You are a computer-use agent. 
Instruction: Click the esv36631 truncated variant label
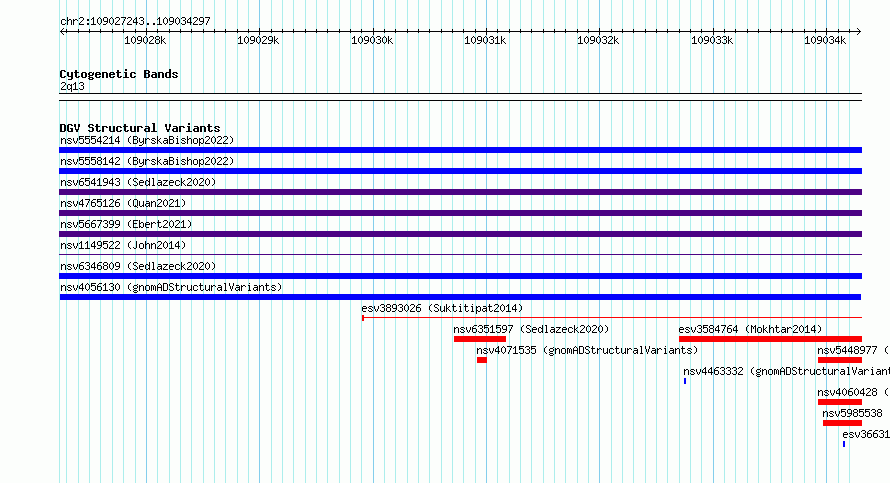coord(866,434)
